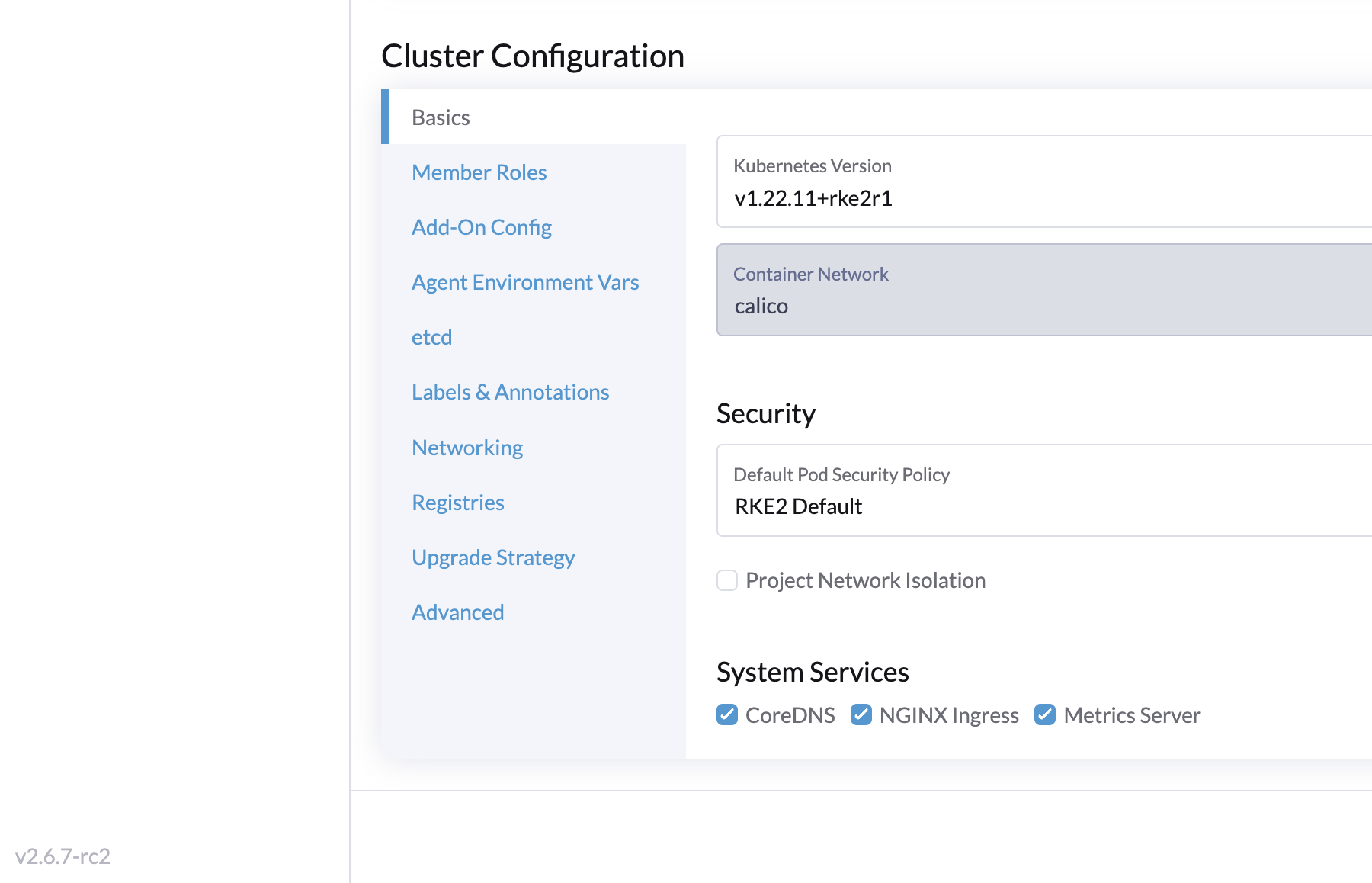
Task: View the etcd configuration section
Action: pyautogui.click(x=431, y=336)
